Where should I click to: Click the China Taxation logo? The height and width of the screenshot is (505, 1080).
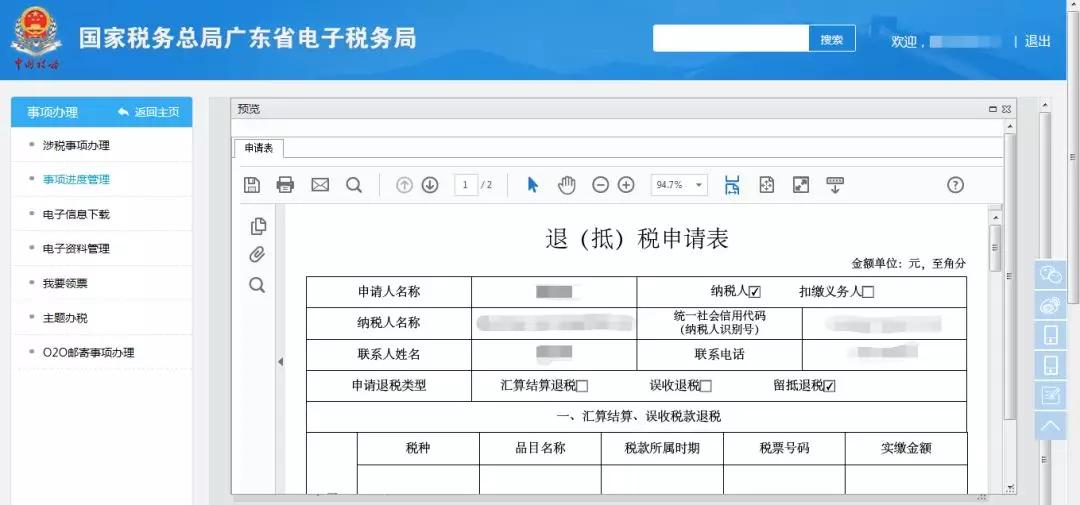37,40
